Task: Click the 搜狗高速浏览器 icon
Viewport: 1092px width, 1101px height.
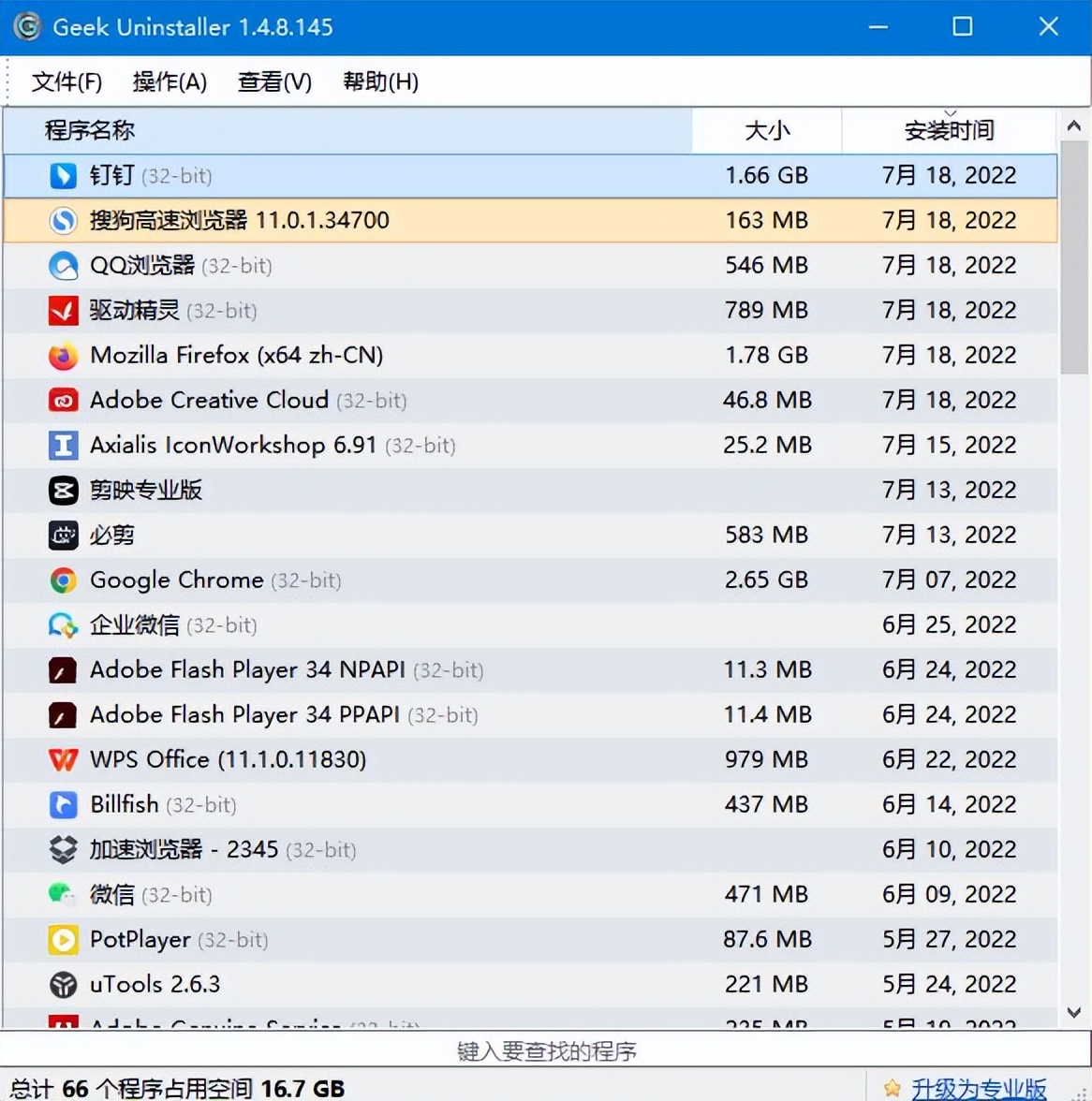Action: 63,221
